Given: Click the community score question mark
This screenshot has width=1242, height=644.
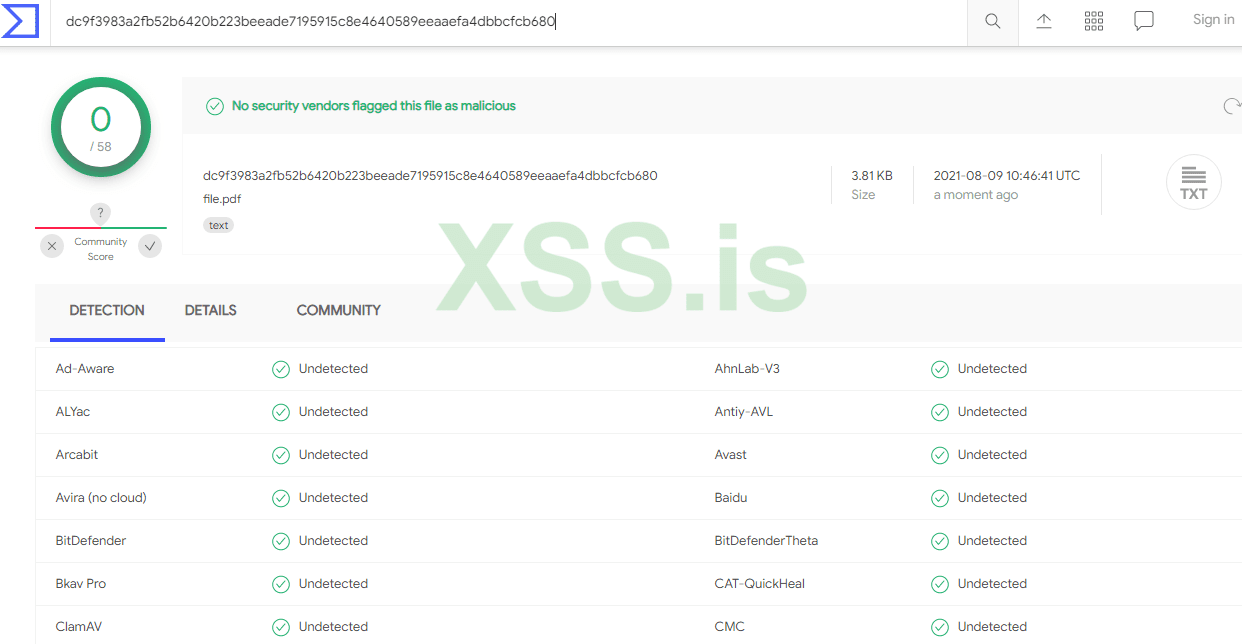Looking at the screenshot, I should click(x=100, y=213).
